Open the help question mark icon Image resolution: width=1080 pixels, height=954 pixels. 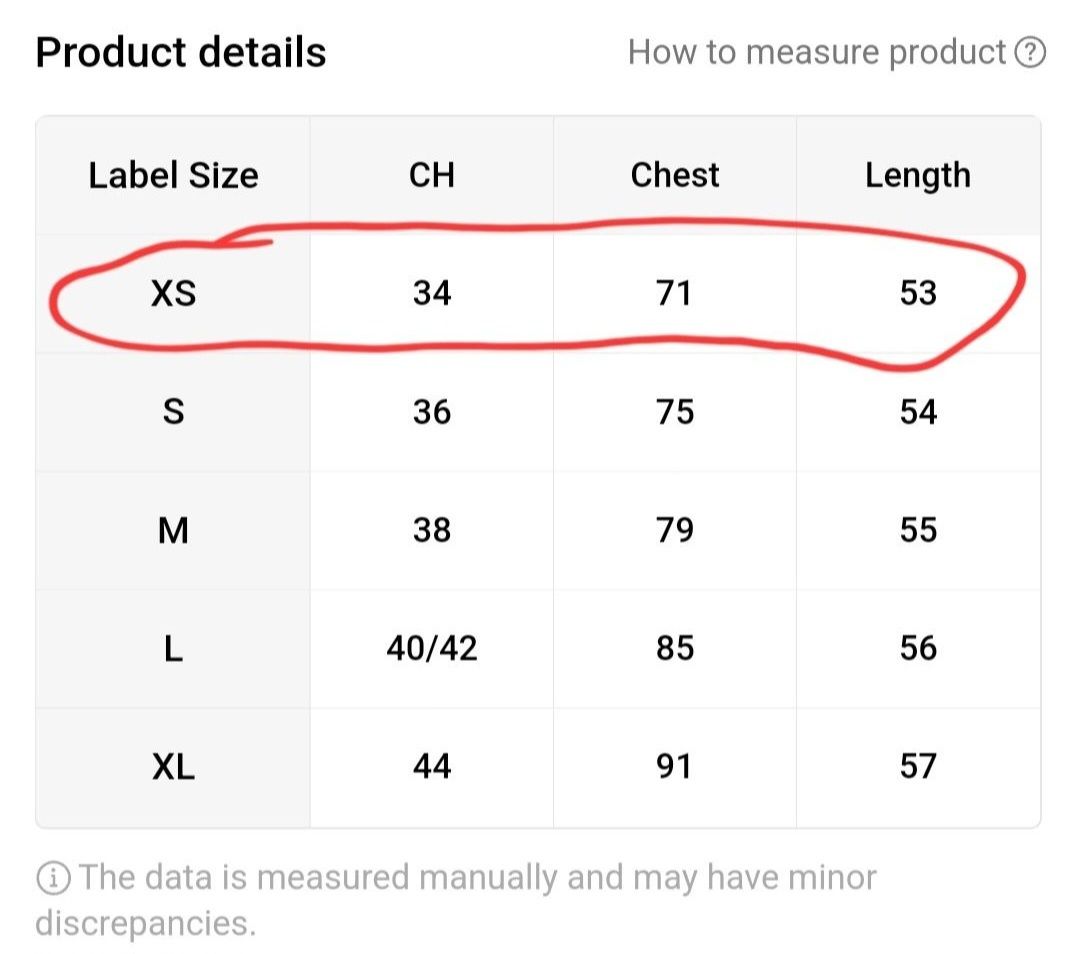[1030, 53]
